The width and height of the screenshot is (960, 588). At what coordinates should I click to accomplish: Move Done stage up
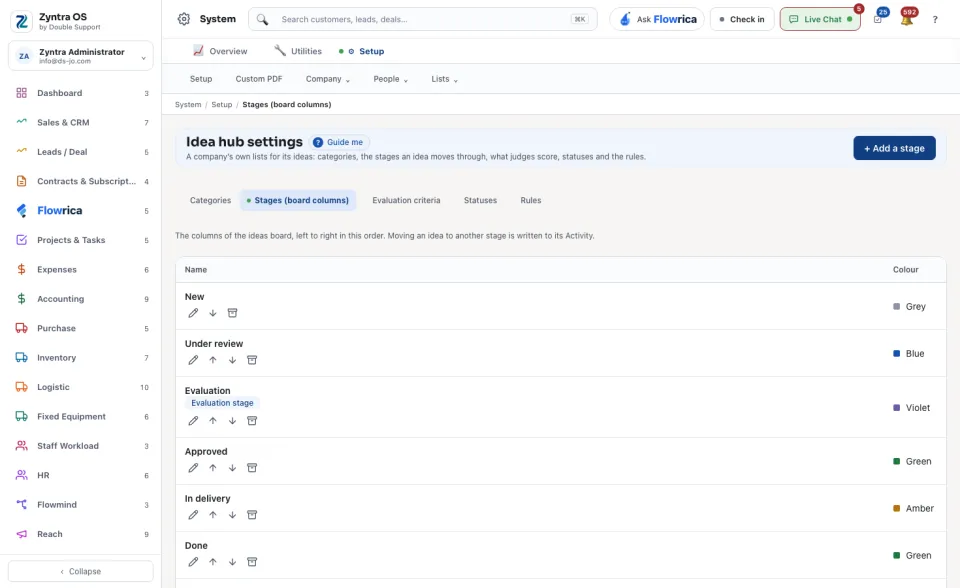[212, 562]
